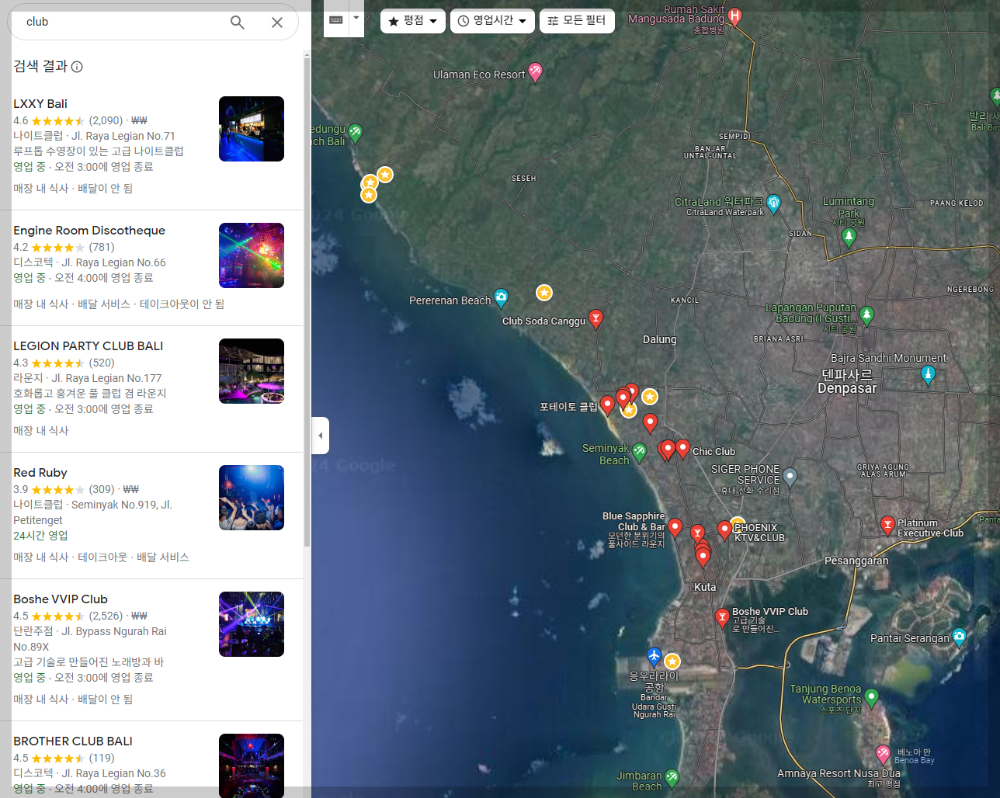The image size is (1000, 798).
Task: Click the Seminyak Beach marker
Action: click(639, 452)
